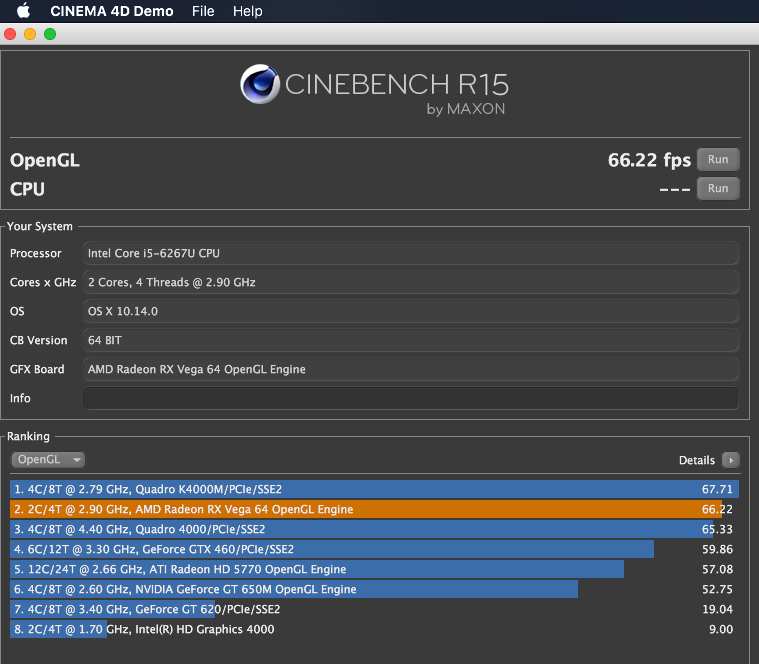Click the Cinebench logo sphere icon
The width and height of the screenshot is (759, 664).
[x=260, y=84]
